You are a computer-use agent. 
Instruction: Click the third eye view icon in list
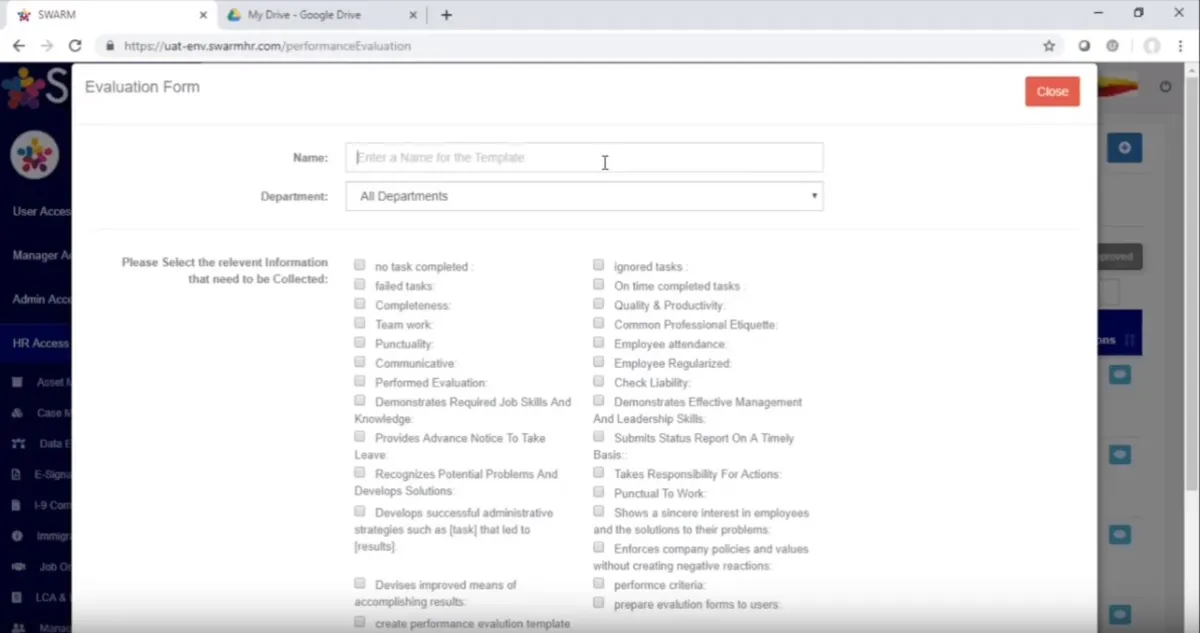(1119, 535)
